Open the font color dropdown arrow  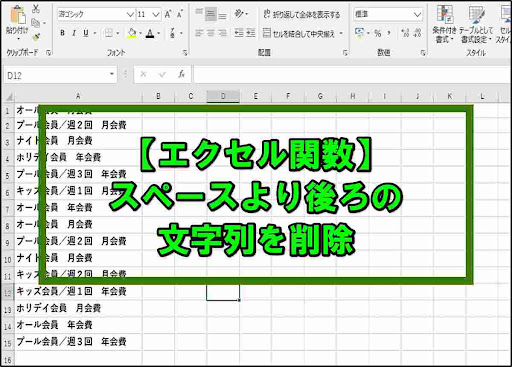pyautogui.click(x=159, y=33)
